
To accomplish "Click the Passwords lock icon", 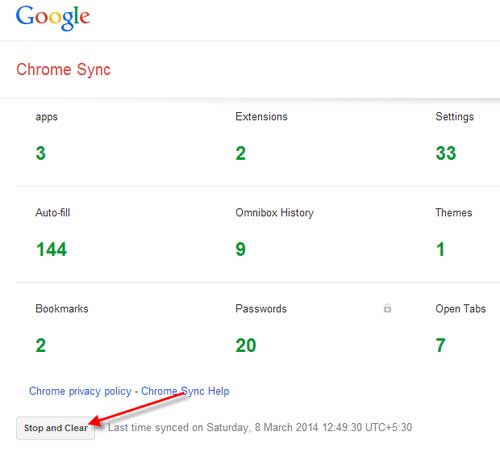I will tap(387, 308).
